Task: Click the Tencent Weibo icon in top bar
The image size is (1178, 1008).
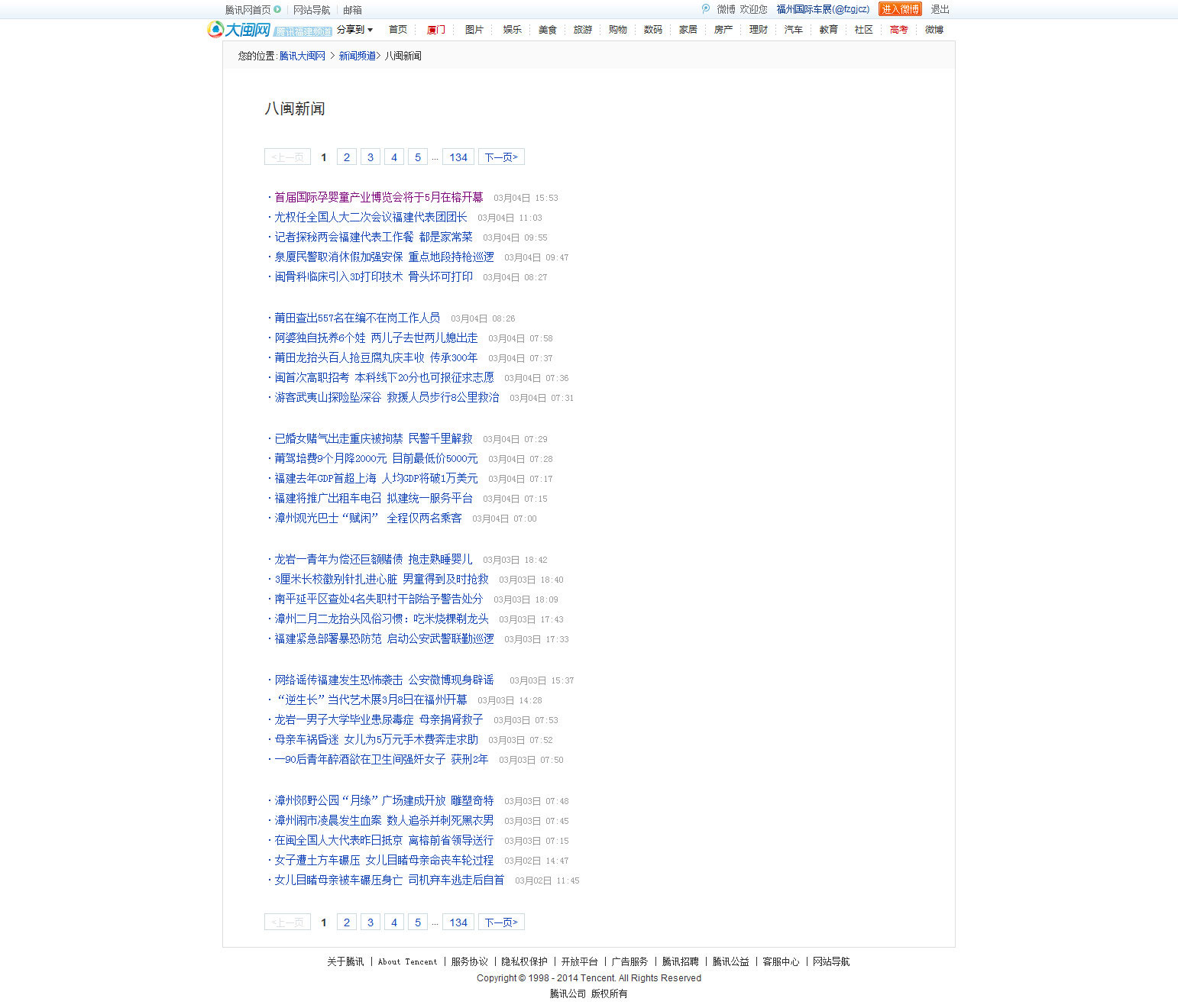Action: [x=705, y=9]
